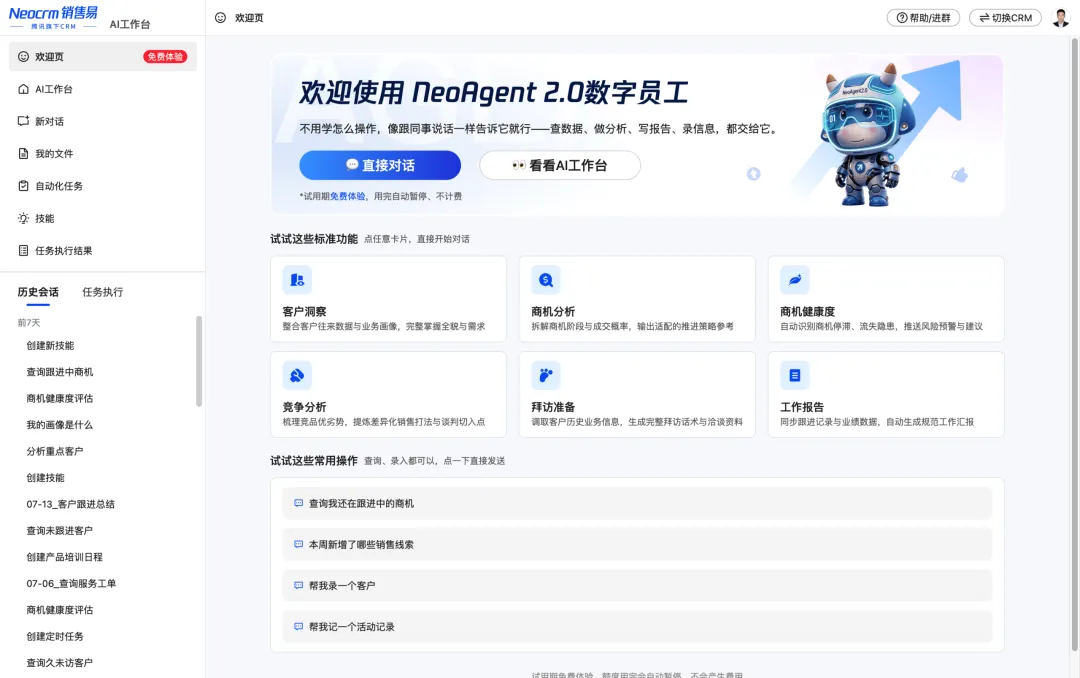Screen dimensions: 1080x678
Task: Open the 工作报告 function card
Action: 886,395
